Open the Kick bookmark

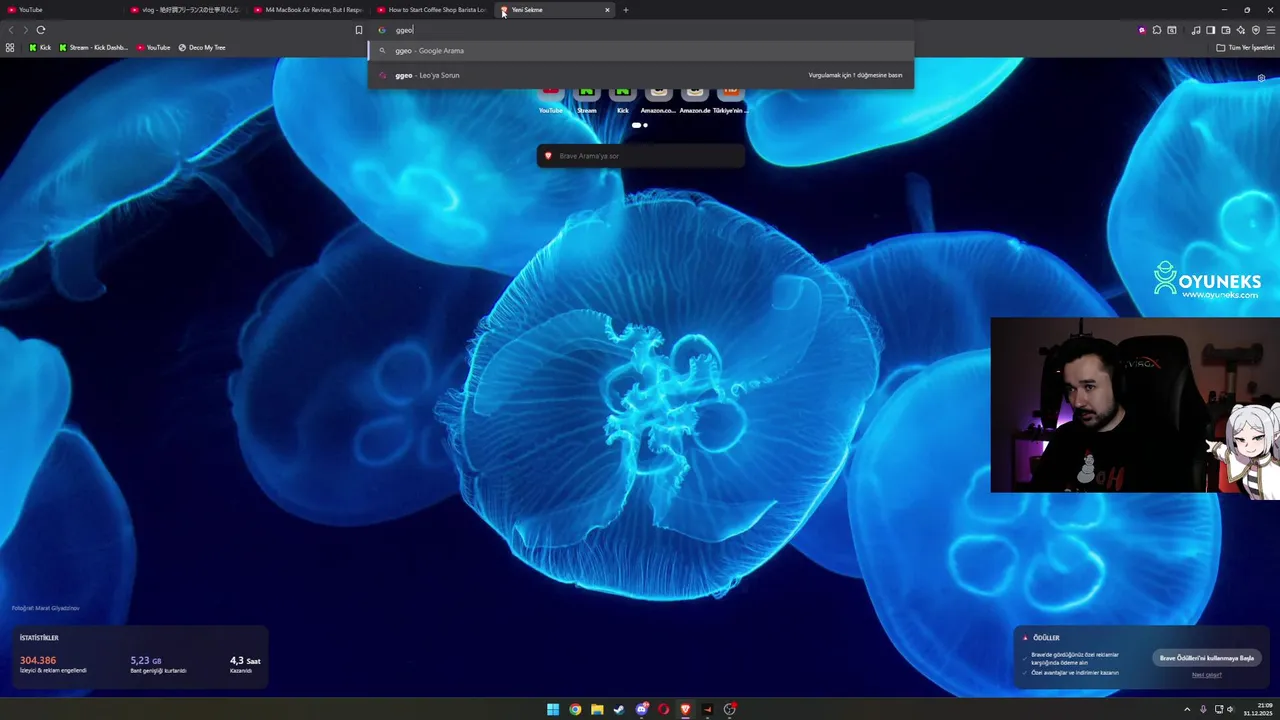[40, 47]
